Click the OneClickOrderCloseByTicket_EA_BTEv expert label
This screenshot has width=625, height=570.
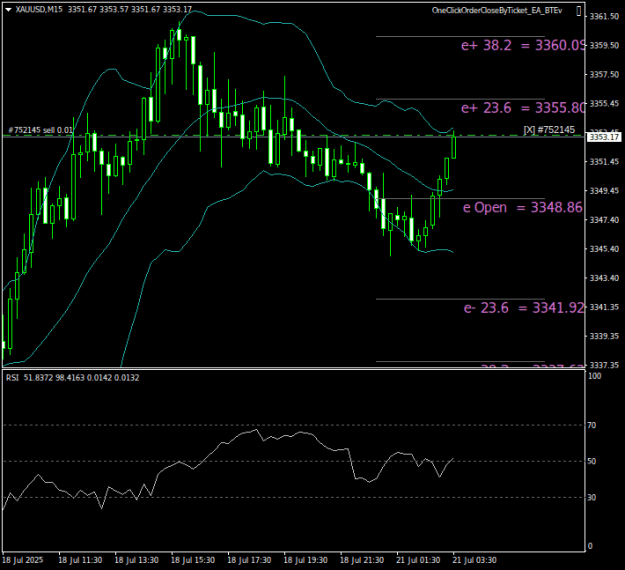pyautogui.click(x=497, y=10)
